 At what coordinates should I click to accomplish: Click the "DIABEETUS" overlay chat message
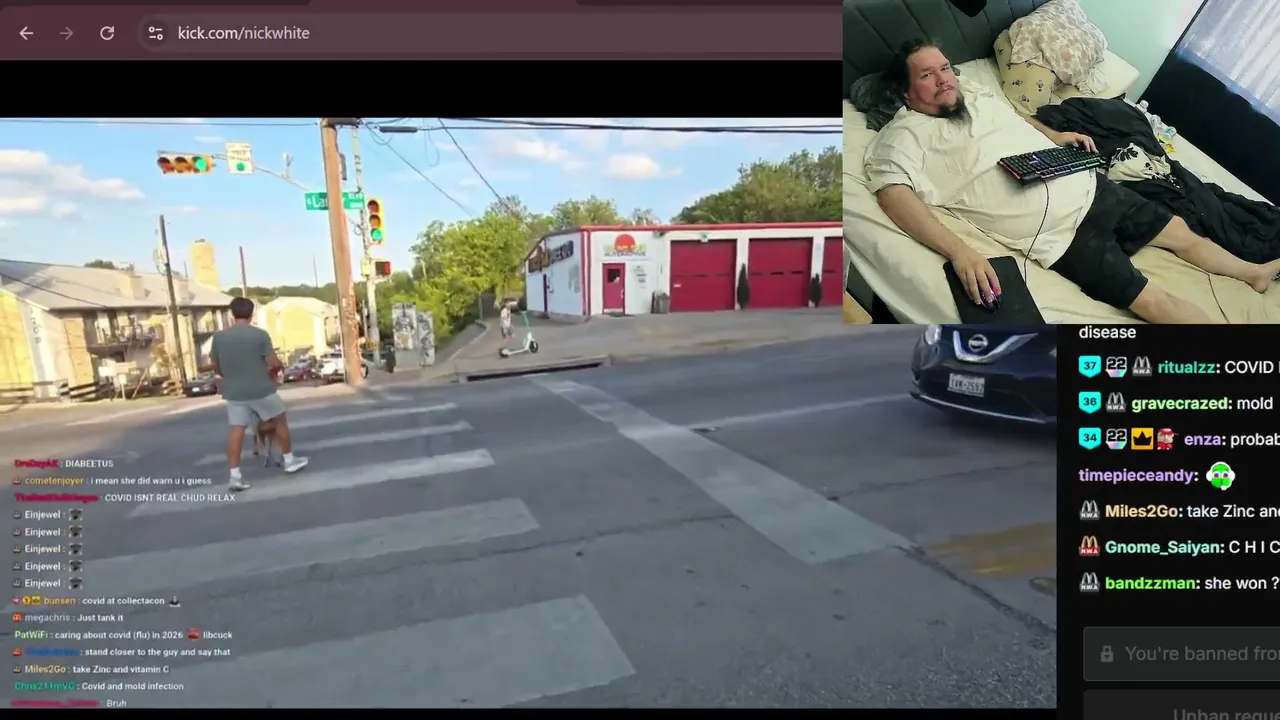(x=89, y=464)
